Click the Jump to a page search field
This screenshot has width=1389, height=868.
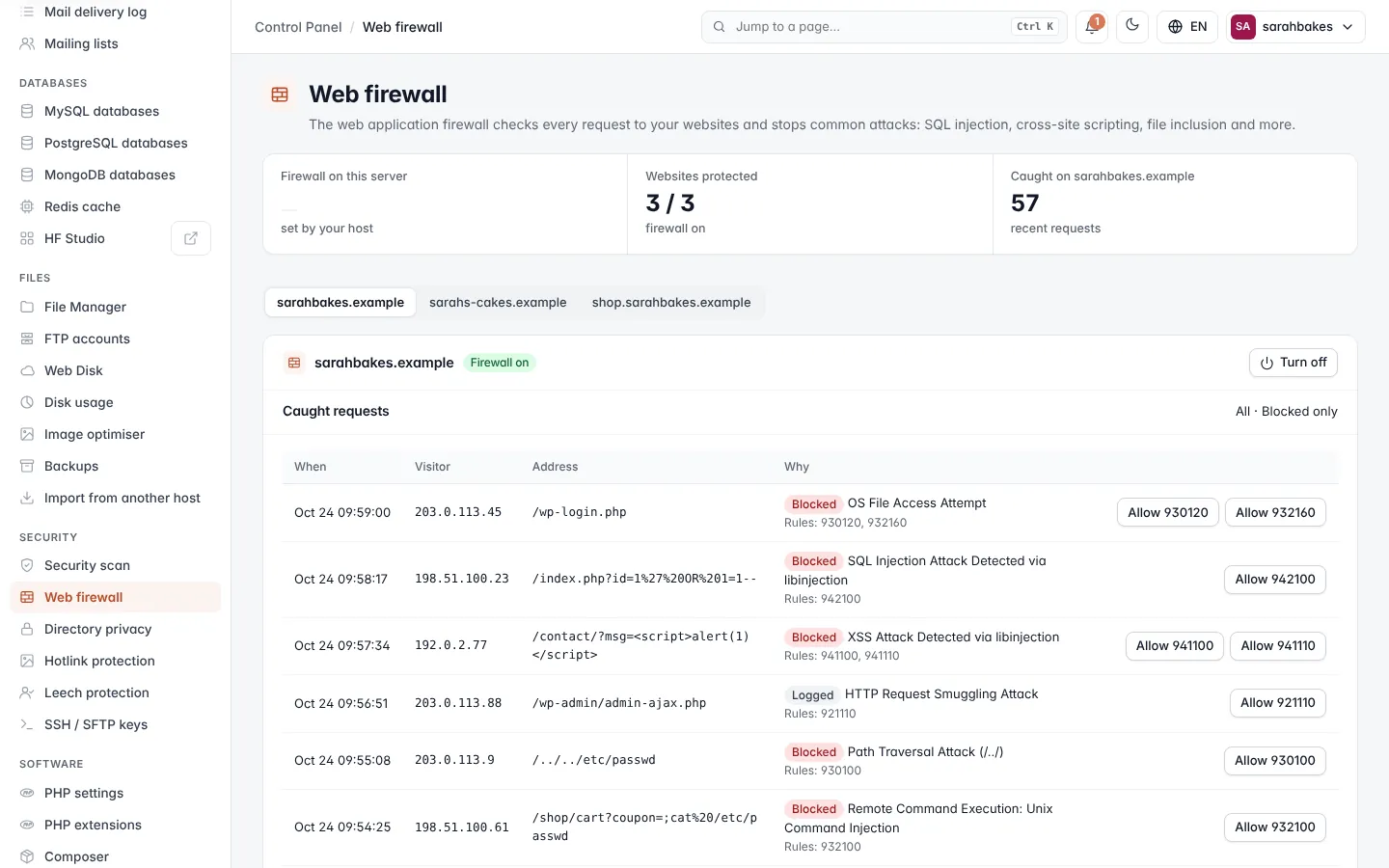(885, 27)
